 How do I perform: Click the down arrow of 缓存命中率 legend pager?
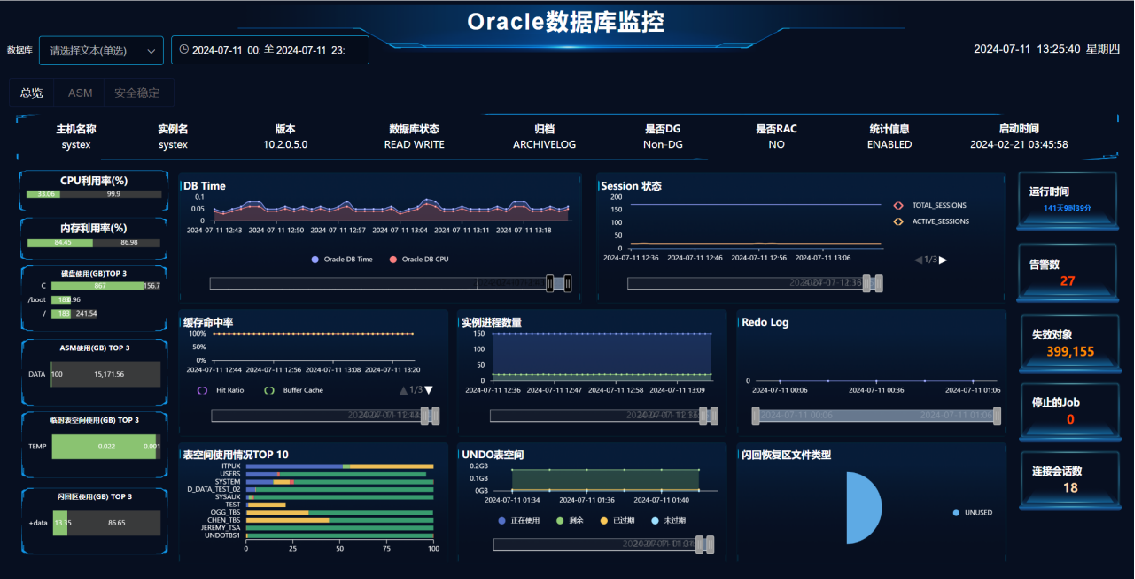click(x=429, y=390)
